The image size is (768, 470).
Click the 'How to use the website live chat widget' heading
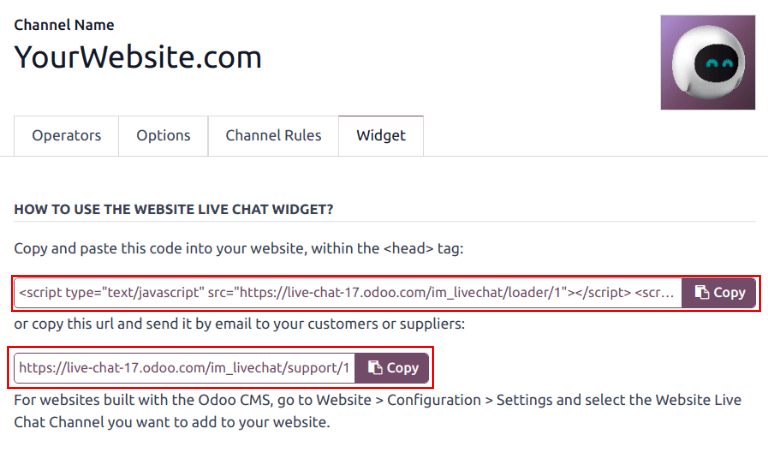click(x=173, y=209)
